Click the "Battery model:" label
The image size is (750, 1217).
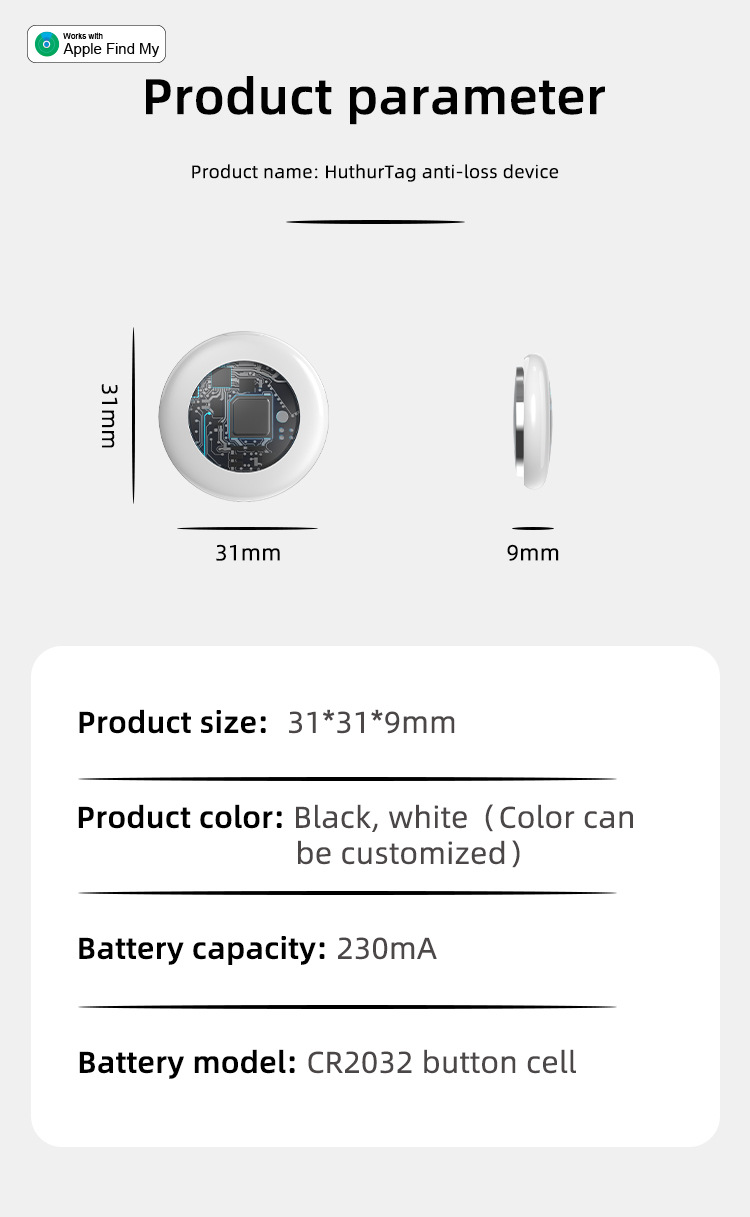coord(187,1062)
